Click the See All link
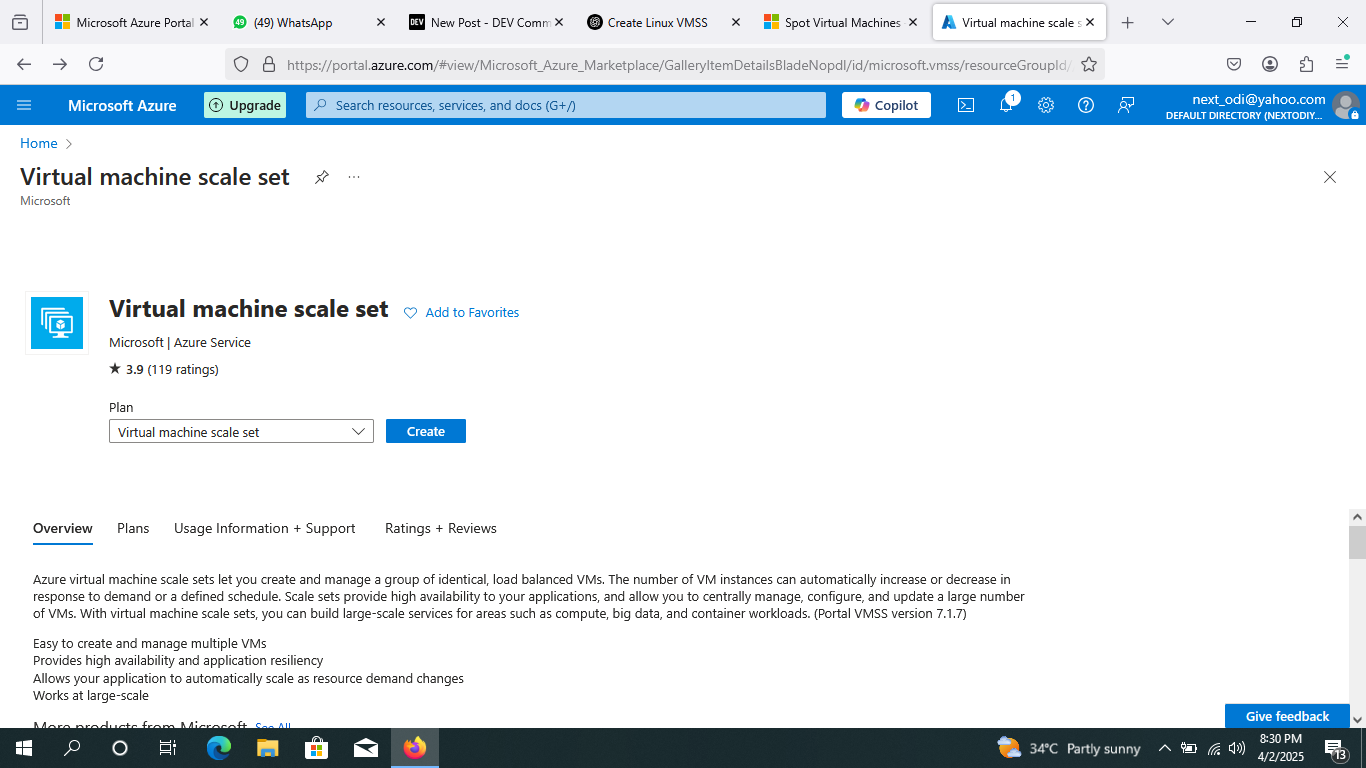 coord(273,726)
